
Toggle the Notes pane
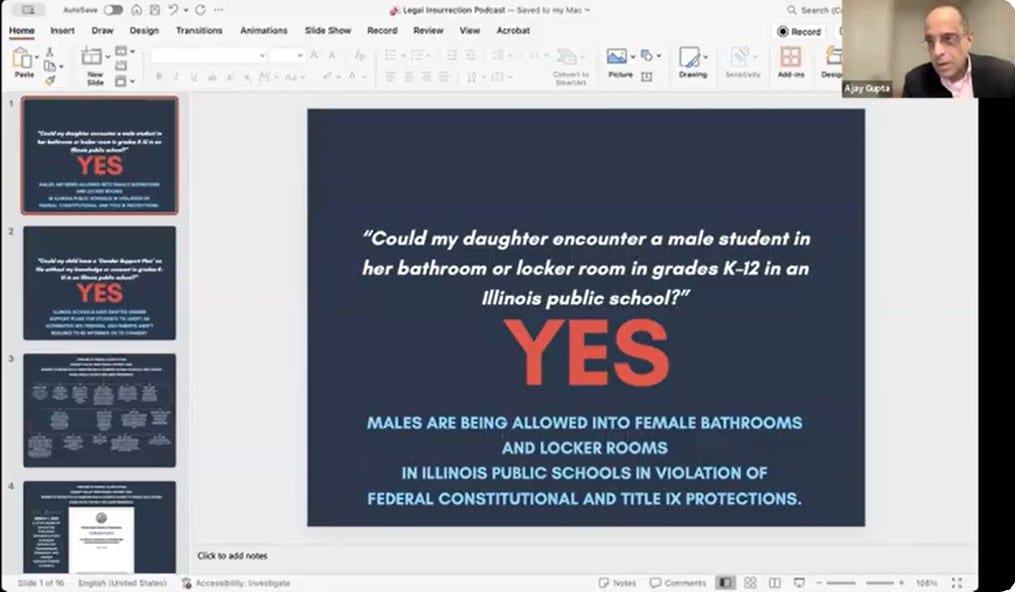point(617,583)
